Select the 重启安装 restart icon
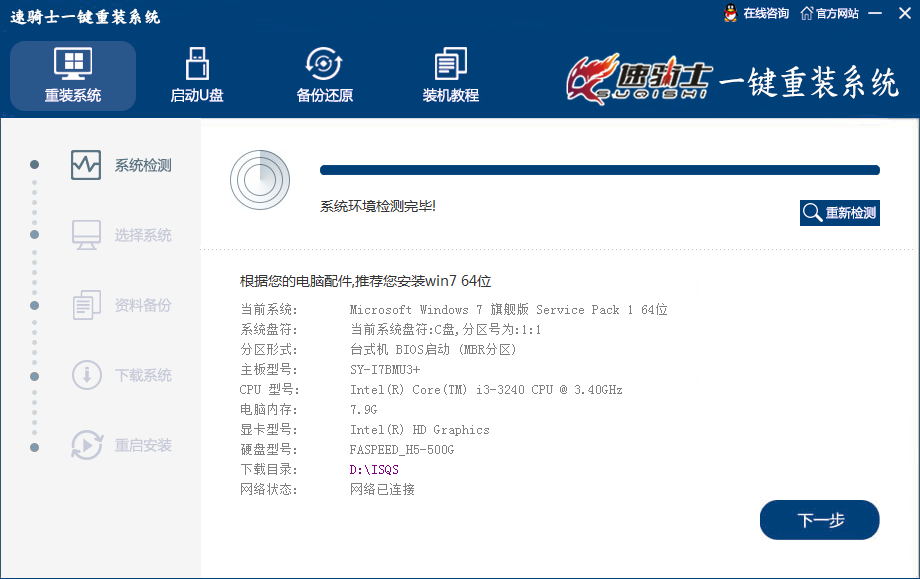Image resolution: width=920 pixels, height=579 pixels. point(87,445)
